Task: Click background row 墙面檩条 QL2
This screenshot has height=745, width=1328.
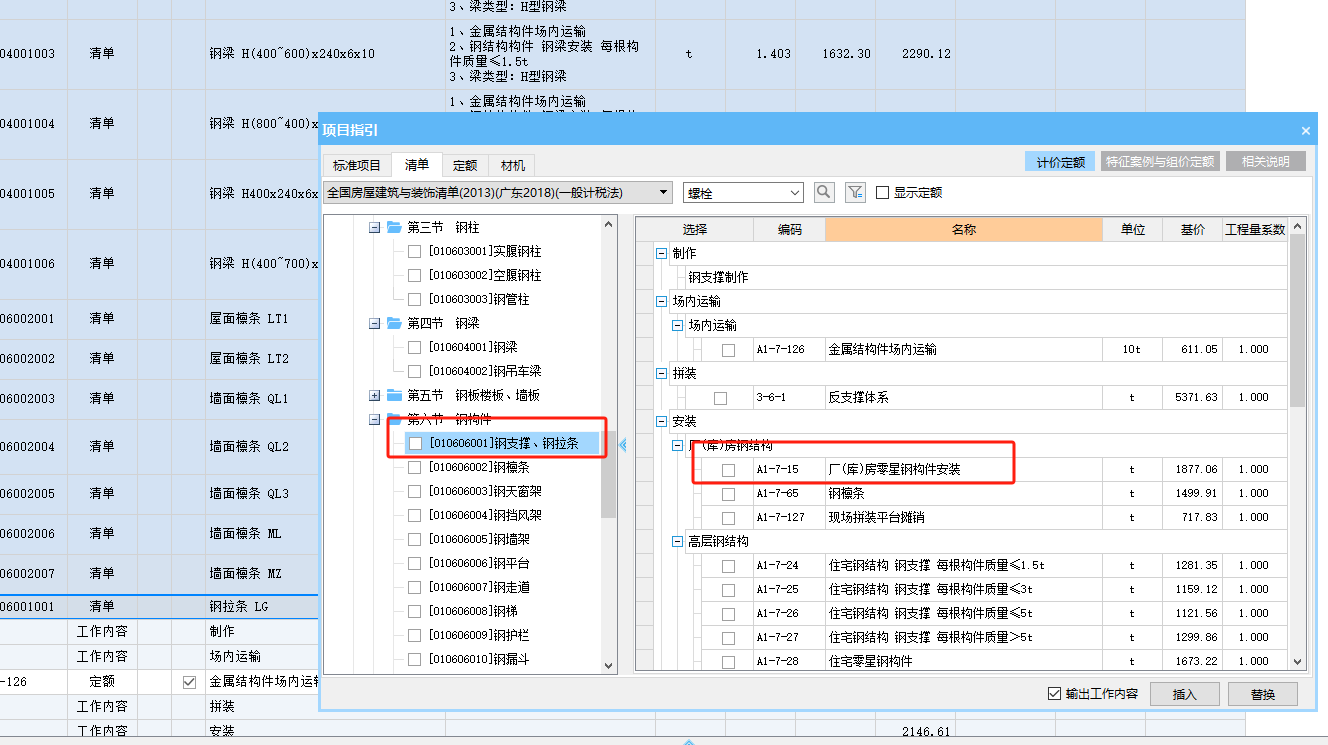Action: tap(249, 446)
